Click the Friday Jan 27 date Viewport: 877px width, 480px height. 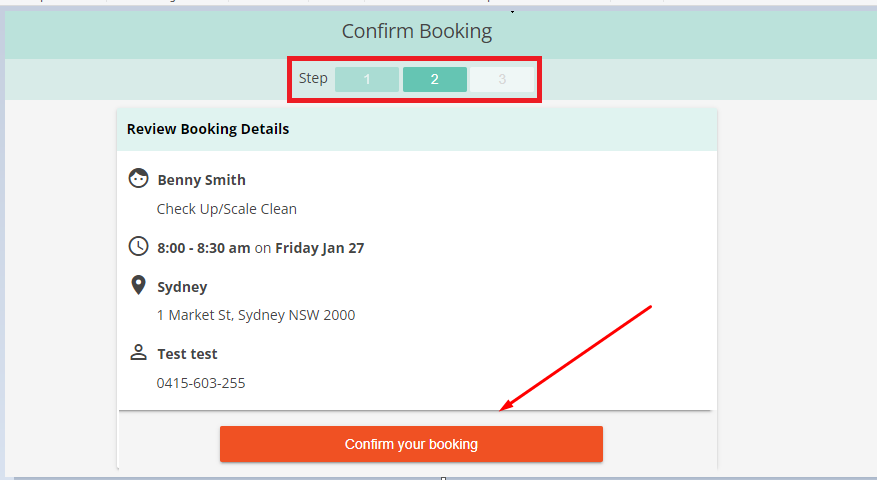(319, 248)
